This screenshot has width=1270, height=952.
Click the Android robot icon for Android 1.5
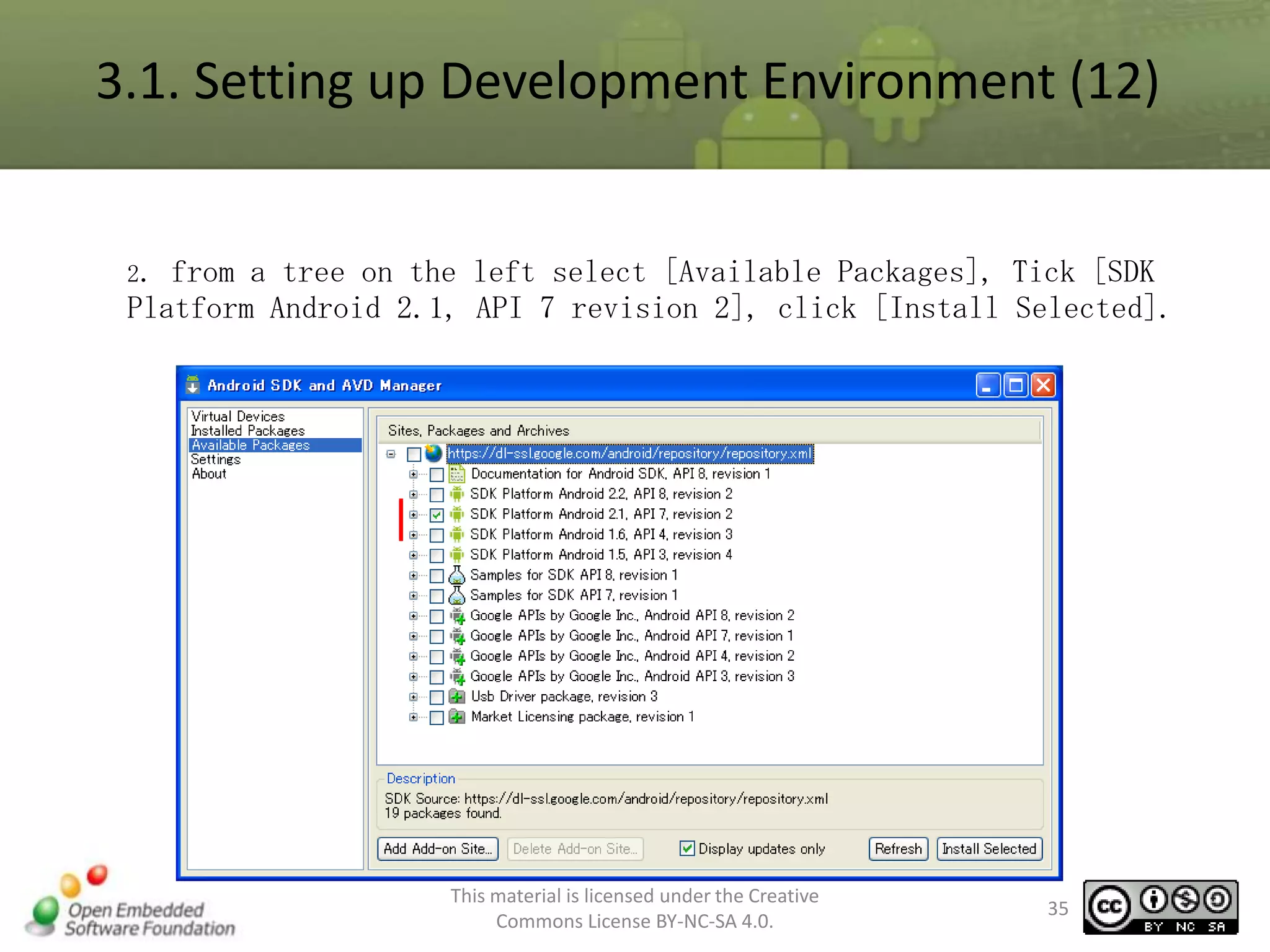[x=457, y=555]
